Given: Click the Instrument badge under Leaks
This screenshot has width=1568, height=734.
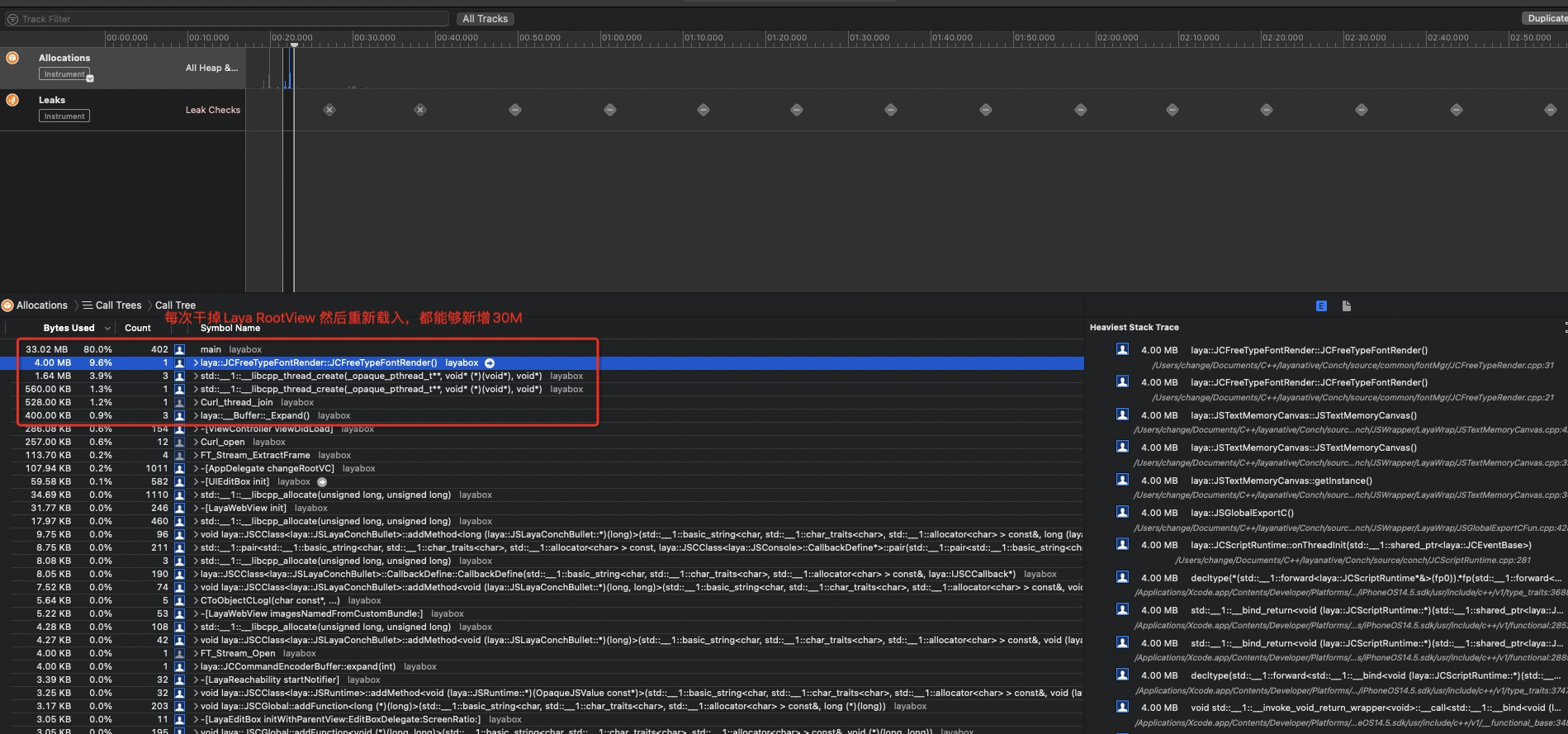Looking at the screenshot, I should coord(64,116).
